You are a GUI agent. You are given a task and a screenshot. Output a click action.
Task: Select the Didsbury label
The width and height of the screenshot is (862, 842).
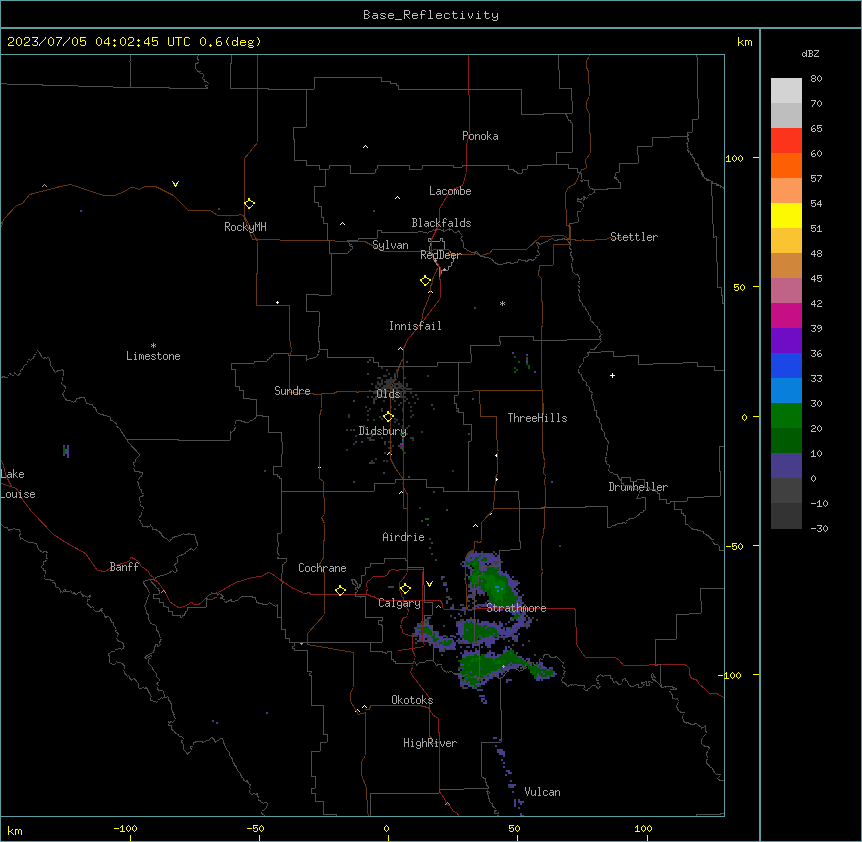[x=383, y=431]
